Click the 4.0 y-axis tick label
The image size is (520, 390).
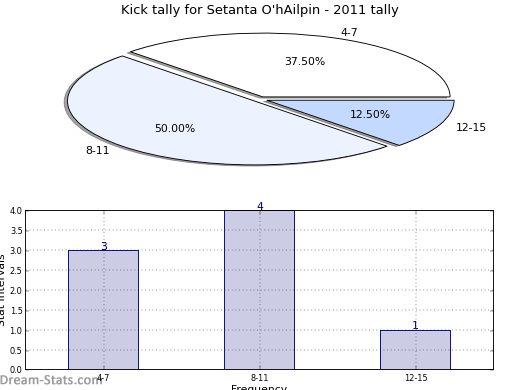pyautogui.click(x=16, y=211)
